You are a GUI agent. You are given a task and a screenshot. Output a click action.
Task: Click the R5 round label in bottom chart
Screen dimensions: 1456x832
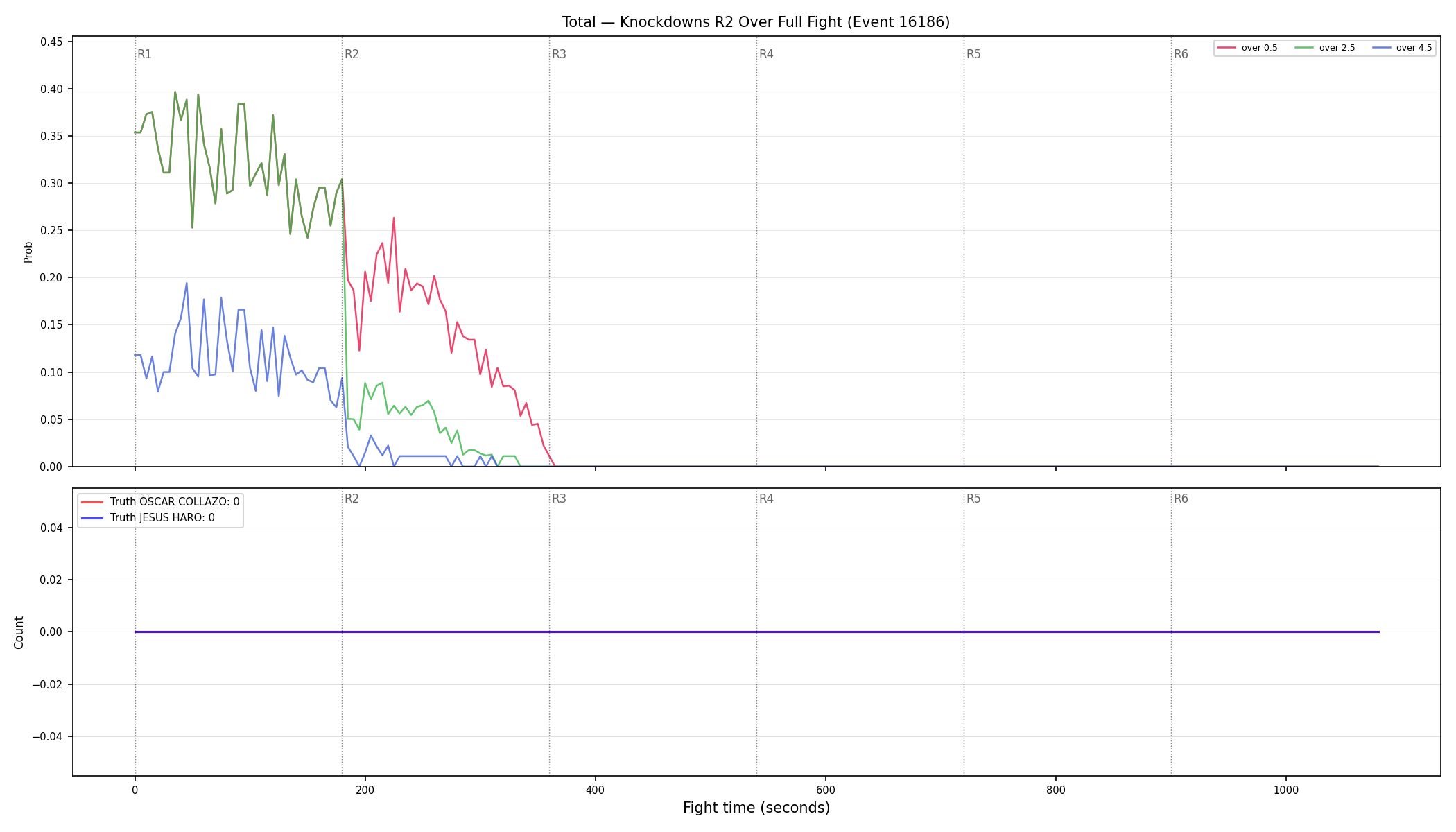(973, 499)
